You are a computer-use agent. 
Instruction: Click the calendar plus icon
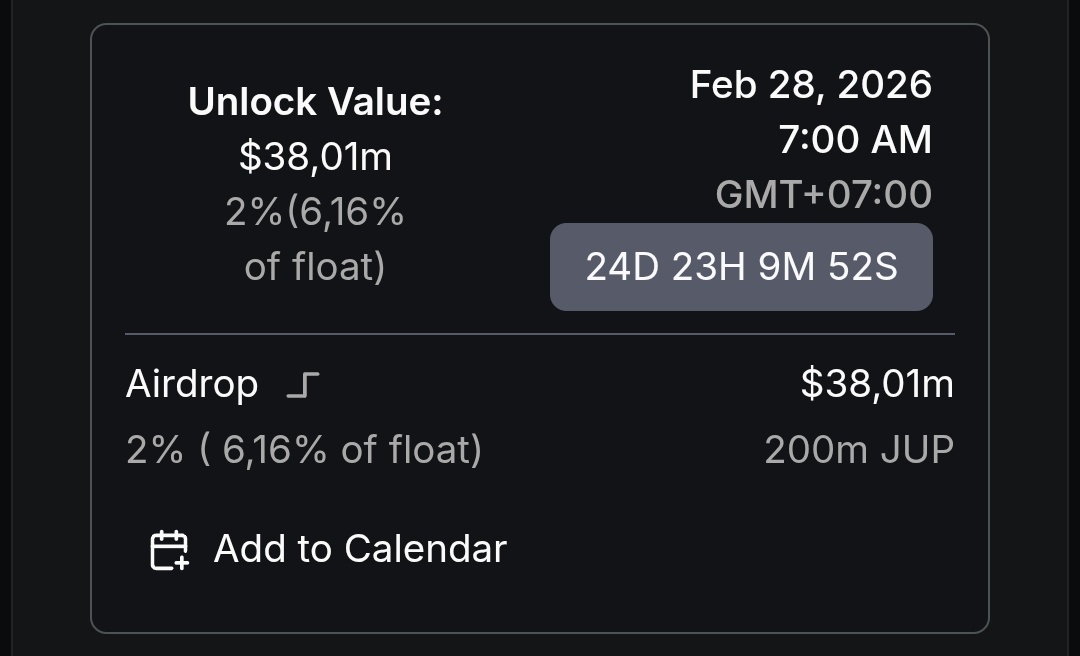tap(169, 550)
